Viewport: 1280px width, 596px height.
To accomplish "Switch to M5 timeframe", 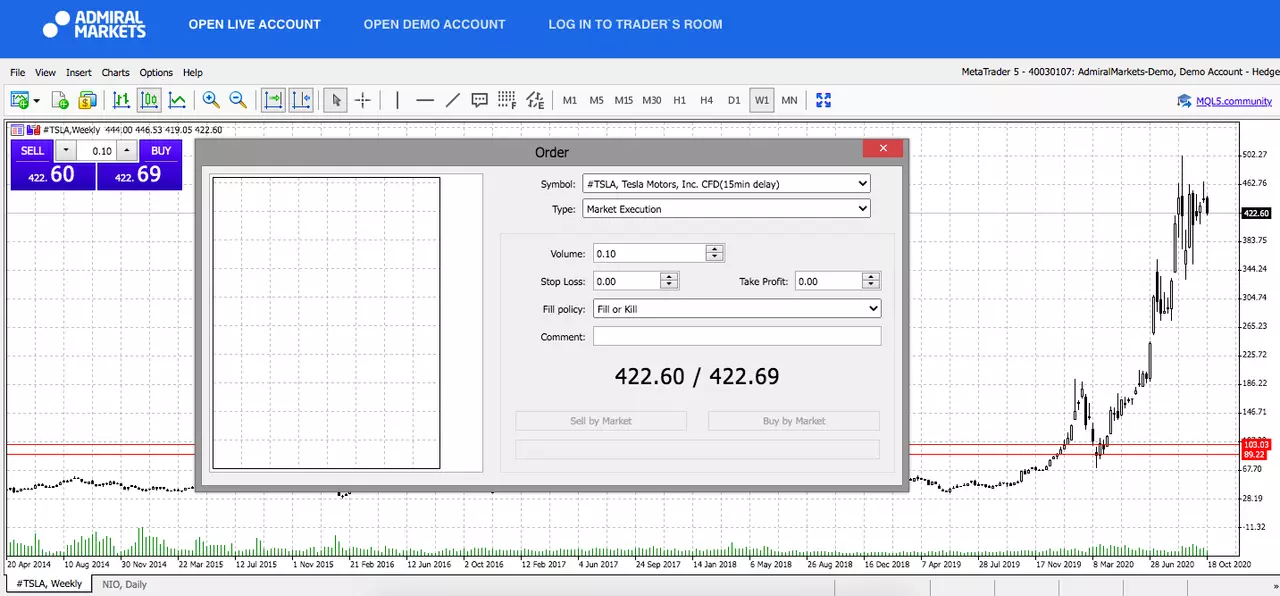I will point(597,100).
